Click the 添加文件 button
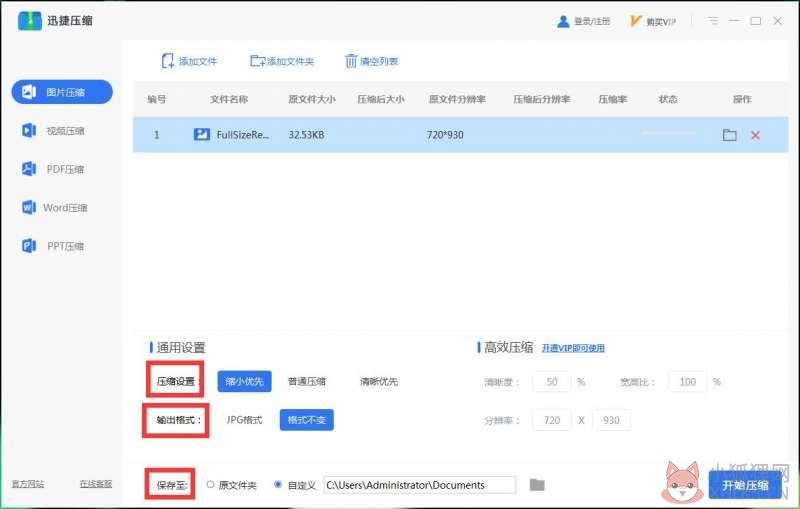This screenshot has width=800, height=509. pyautogui.click(x=189, y=61)
